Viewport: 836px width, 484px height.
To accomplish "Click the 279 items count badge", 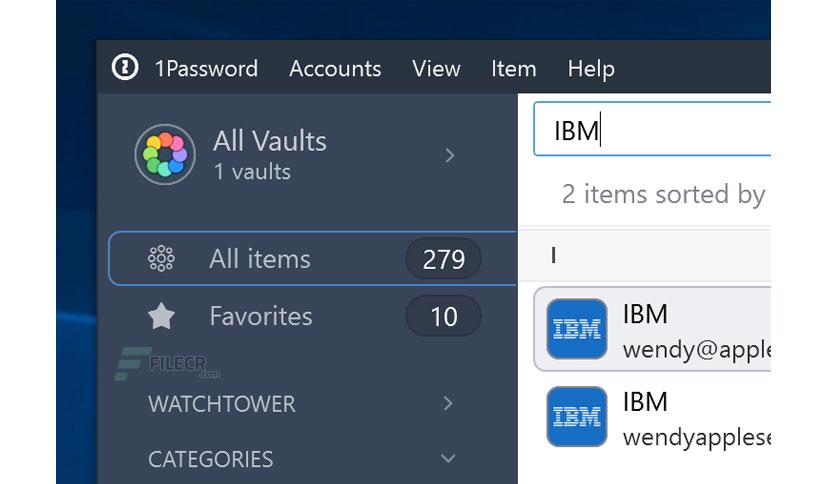I will point(444,259).
